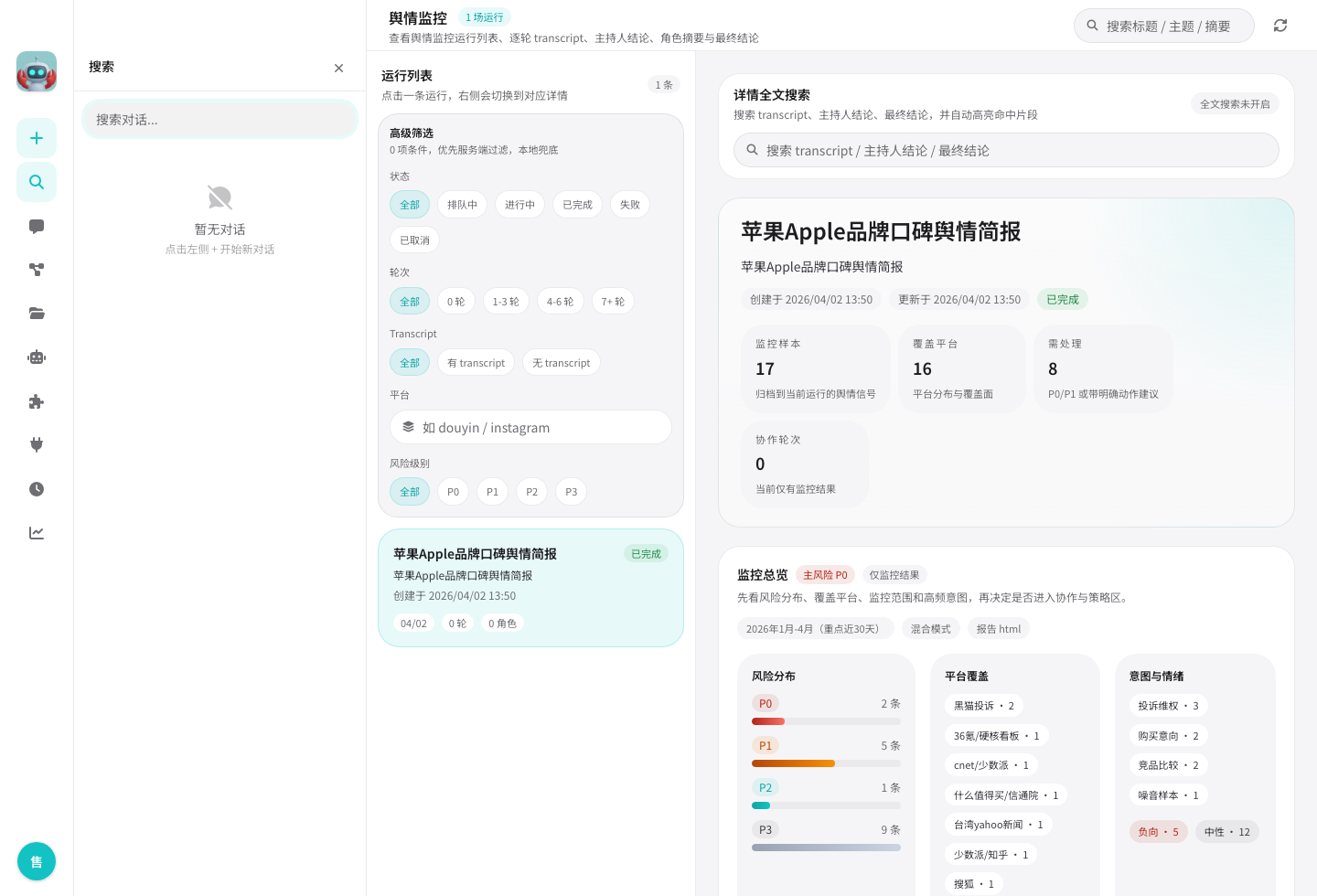
Task: Open the 苹果Apple品牌口碑舆情简报 run card
Action: pos(530,588)
